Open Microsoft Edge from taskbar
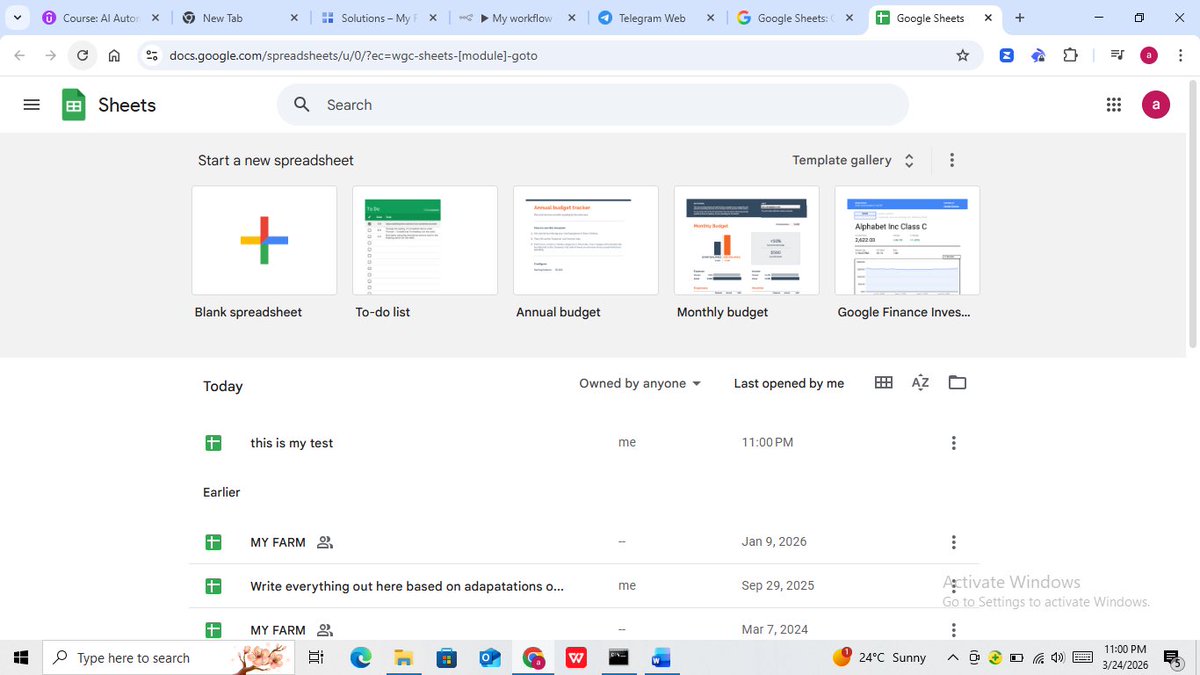 point(361,658)
